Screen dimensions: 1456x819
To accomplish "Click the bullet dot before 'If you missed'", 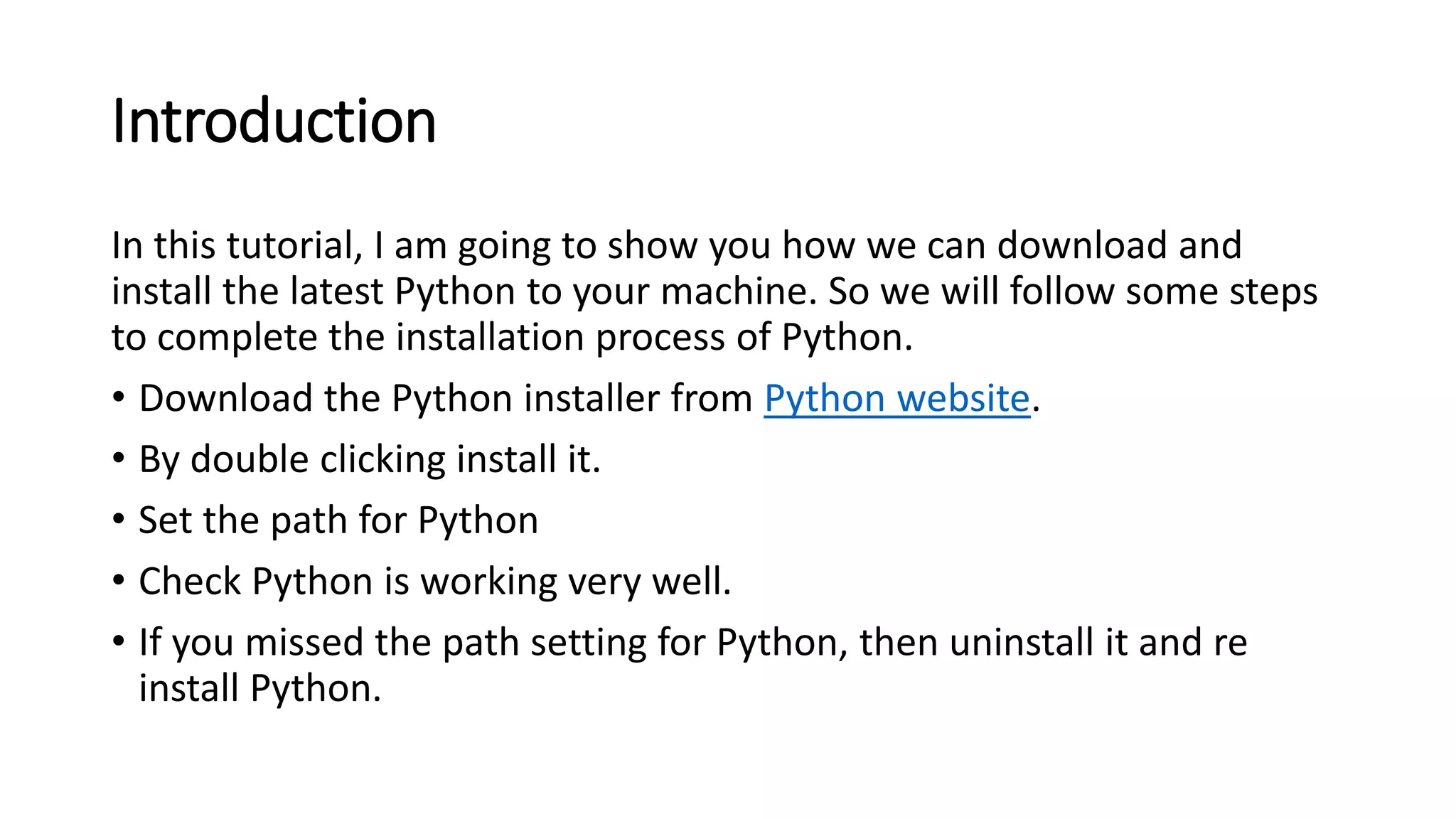I will pyautogui.click(x=119, y=642).
